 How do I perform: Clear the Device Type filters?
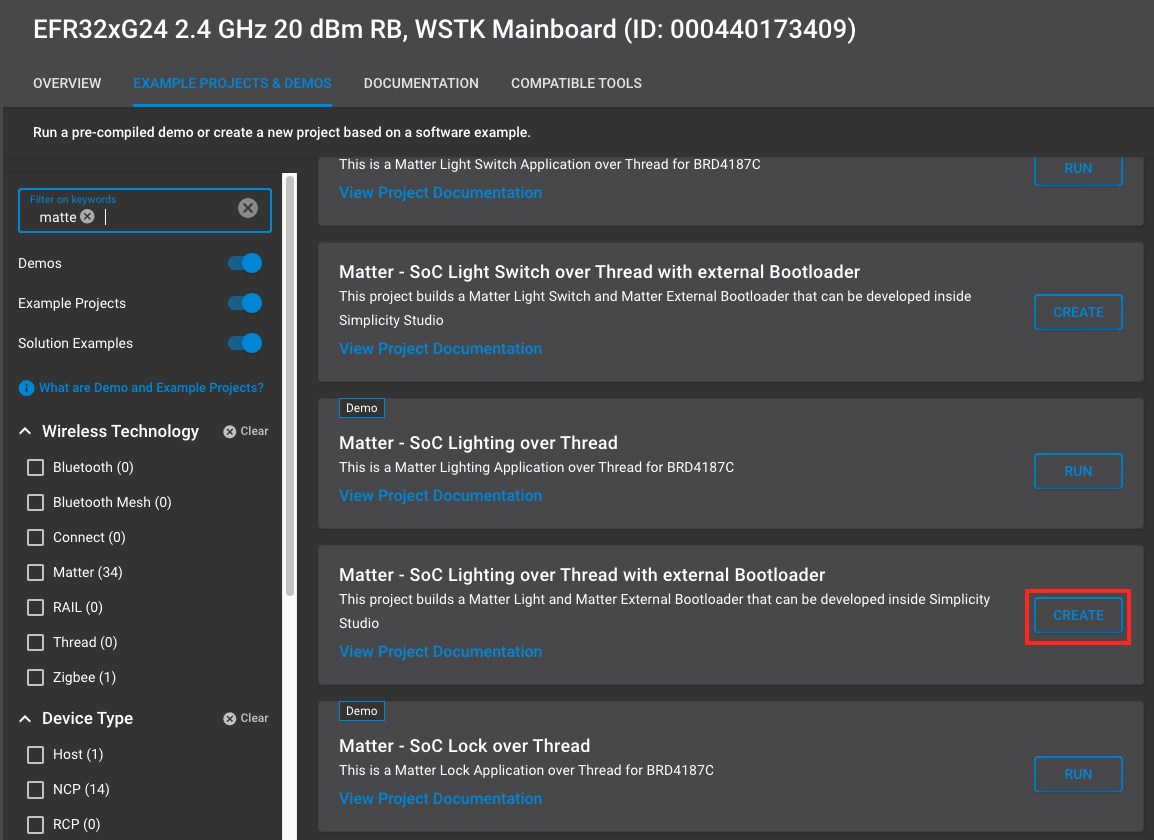[246, 718]
